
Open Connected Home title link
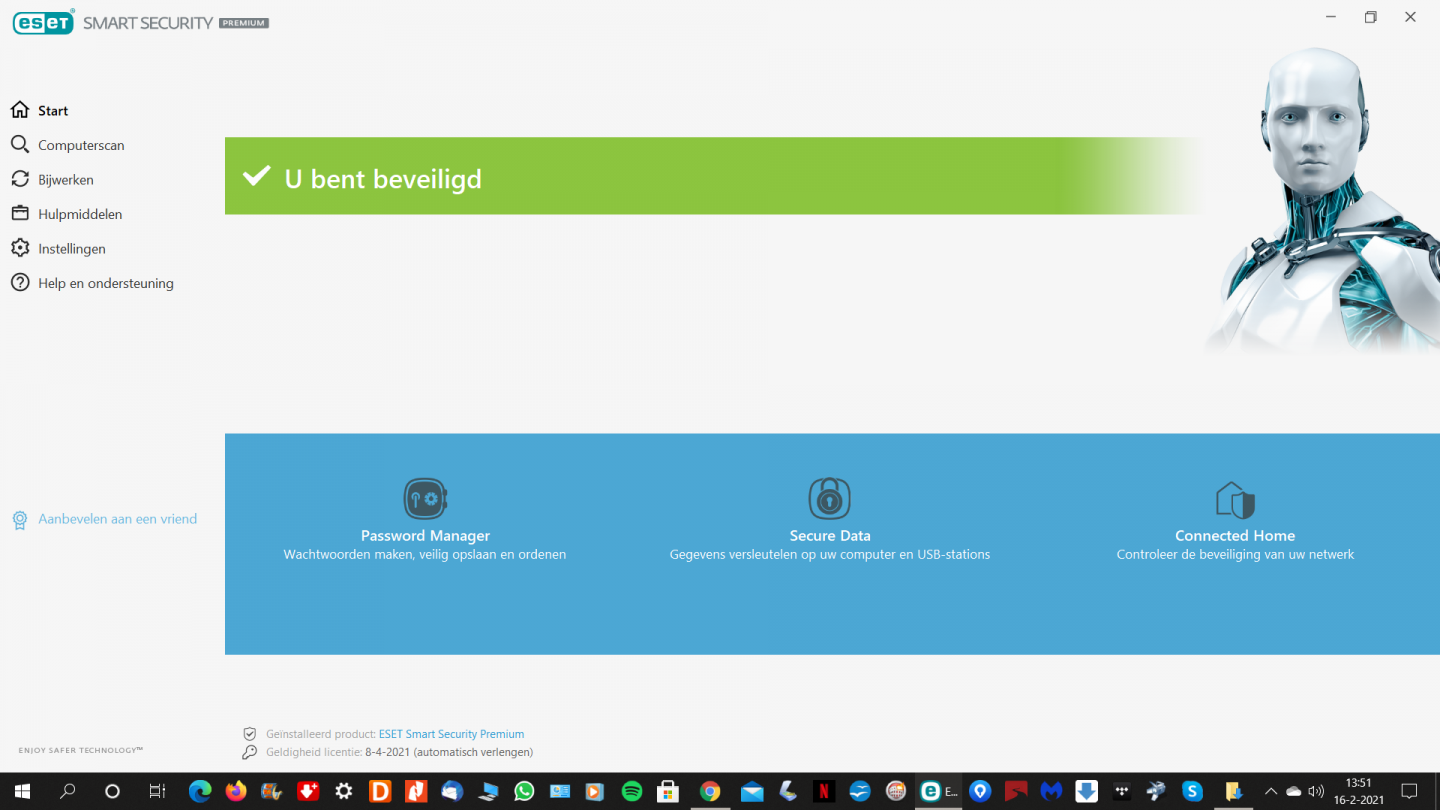[1235, 536]
